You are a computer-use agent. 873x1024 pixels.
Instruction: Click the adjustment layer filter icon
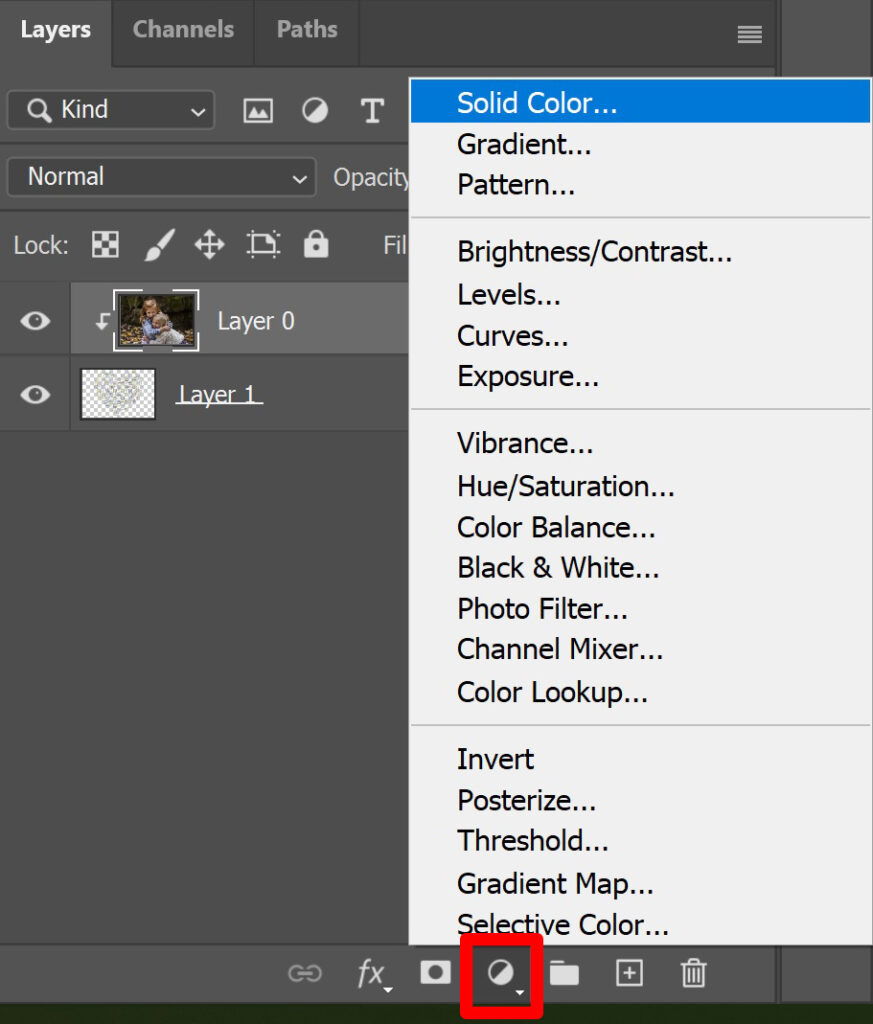point(315,110)
